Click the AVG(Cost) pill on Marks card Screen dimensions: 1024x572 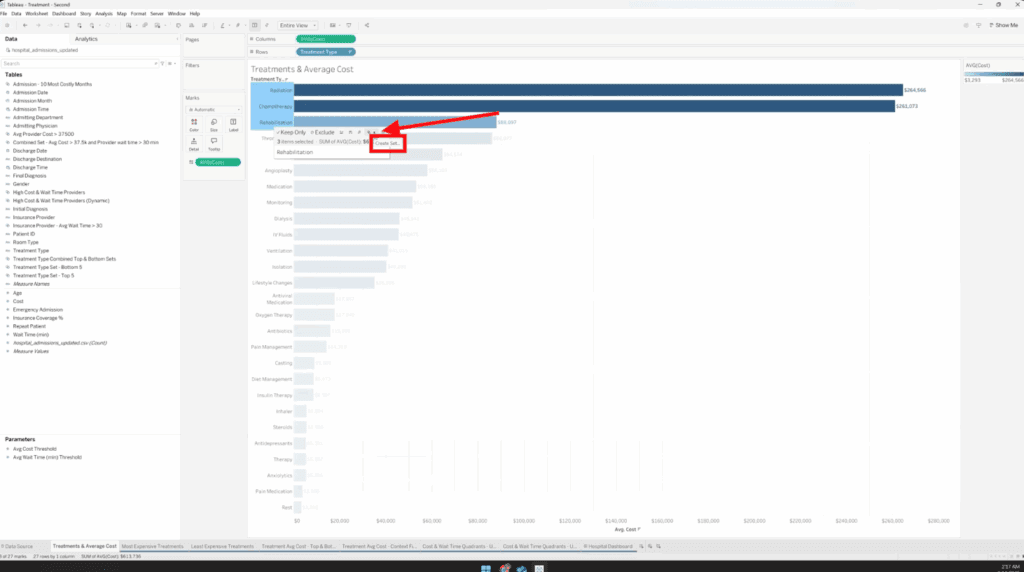(x=217, y=162)
